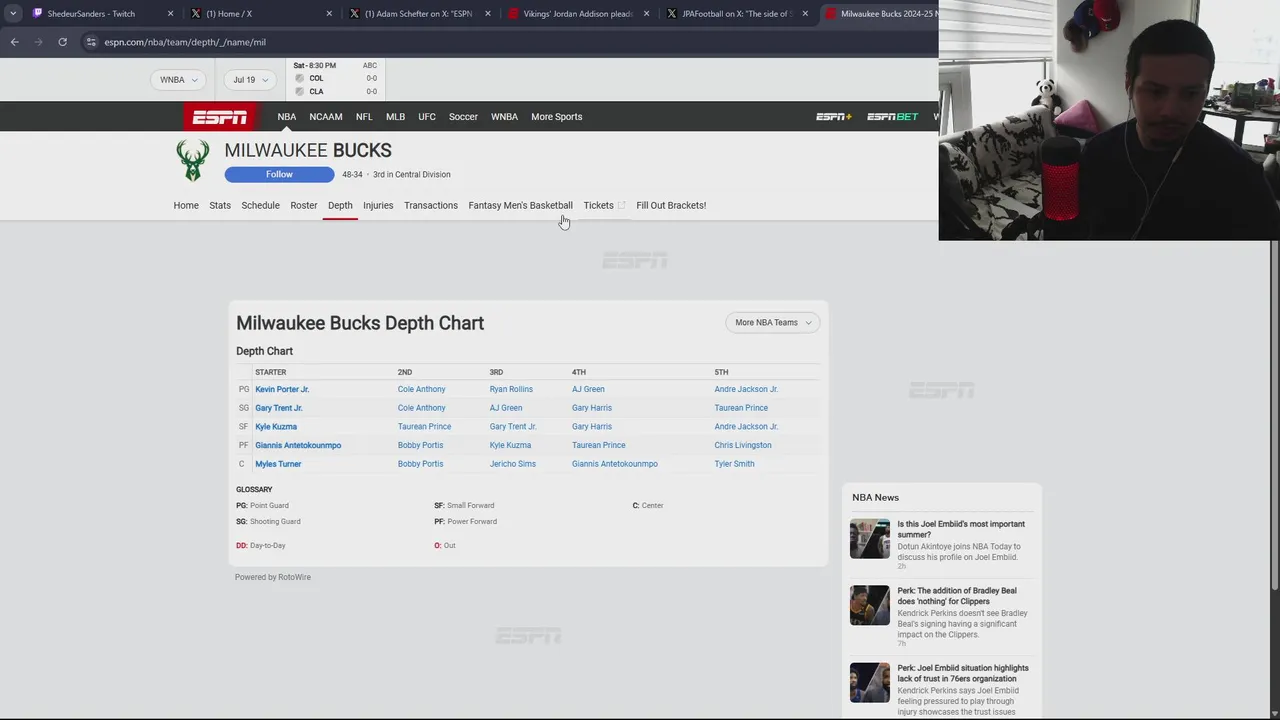Open NBA in ESPN navigation

(287, 117)
